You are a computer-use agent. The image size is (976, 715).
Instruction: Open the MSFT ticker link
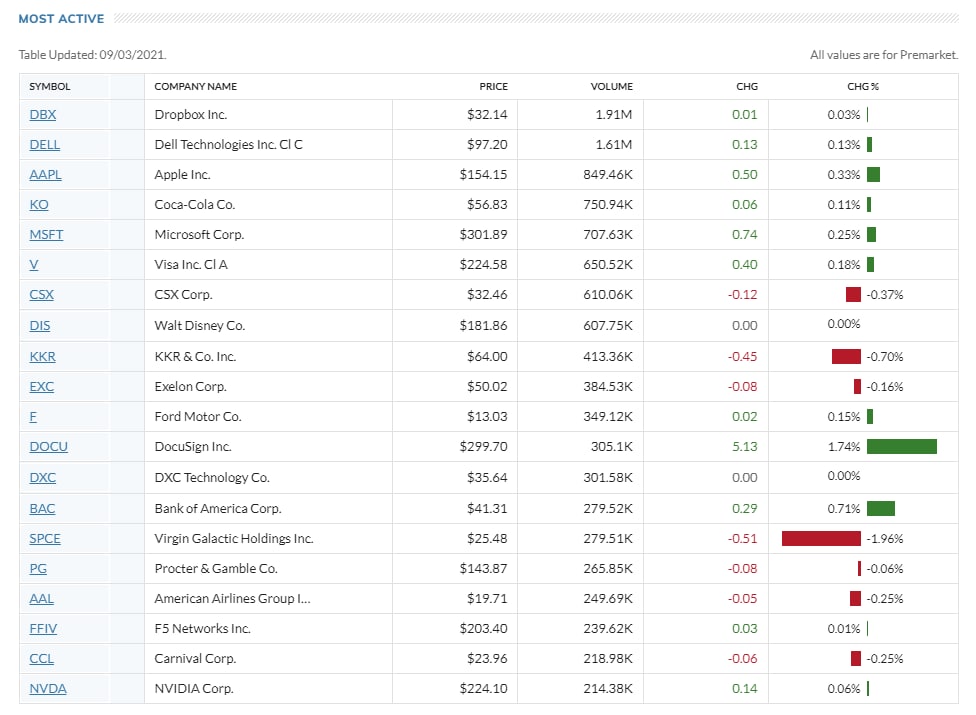point(46,235)
